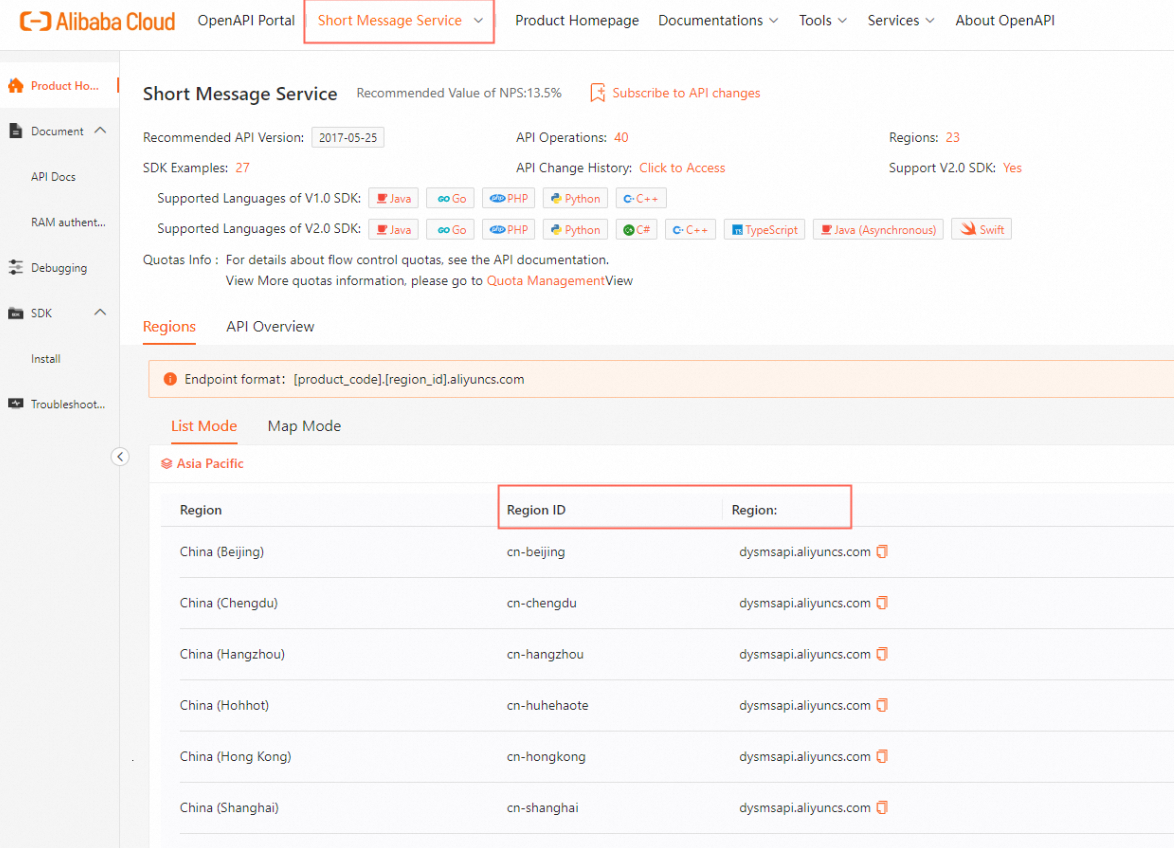Click the Troubleshoot monitor icon
Screen dimensions: 1174x848
[x=16, y=403]
